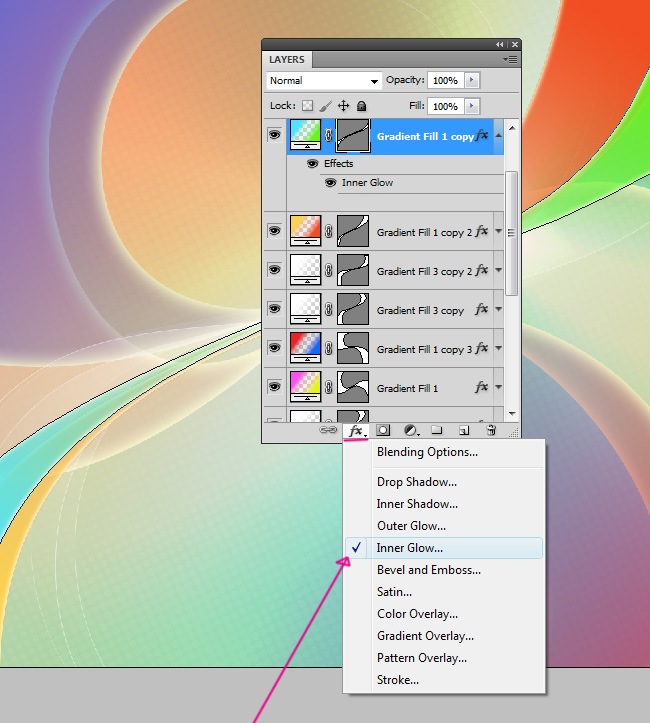Select the Gradient Fill 1 copy 3 mask thumbnail
Viewport: 650px width, 723px height.
pos(354,349)
